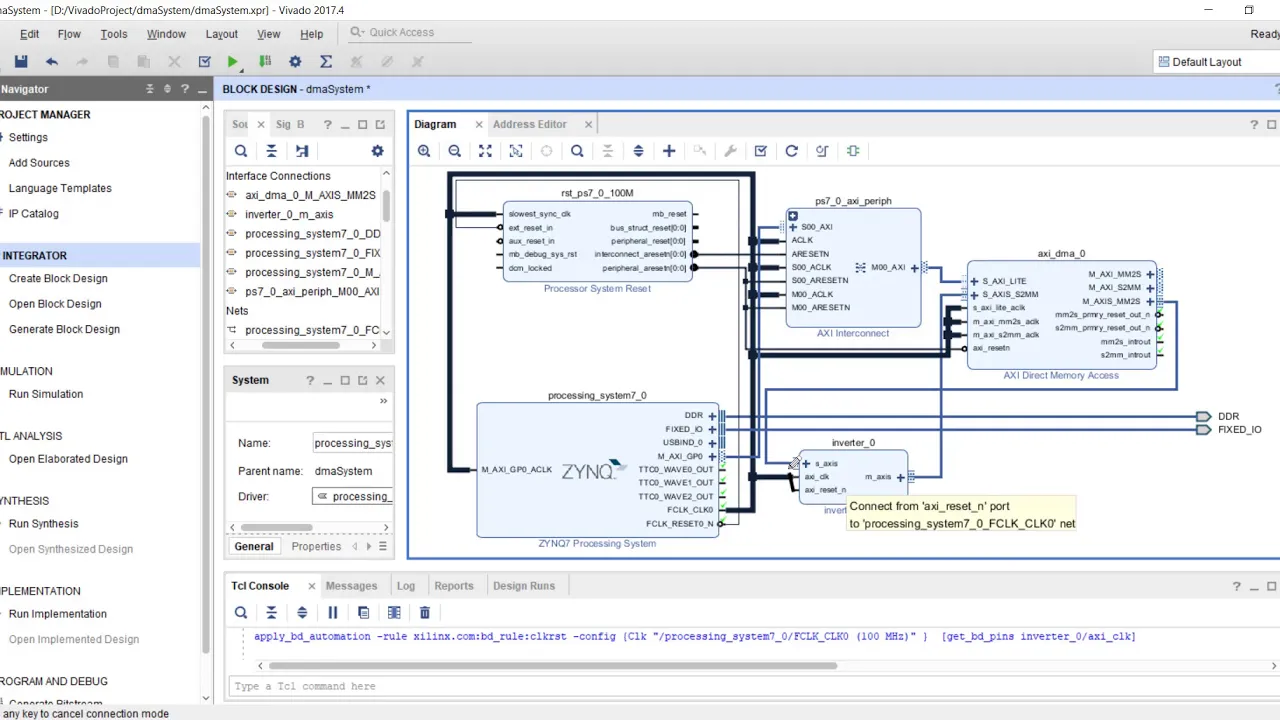This screenshot has width=1280, height=720.
Task: Expand the S_AXI_LITE pin on axi_dma_0
Action: (x=974, y=281)
